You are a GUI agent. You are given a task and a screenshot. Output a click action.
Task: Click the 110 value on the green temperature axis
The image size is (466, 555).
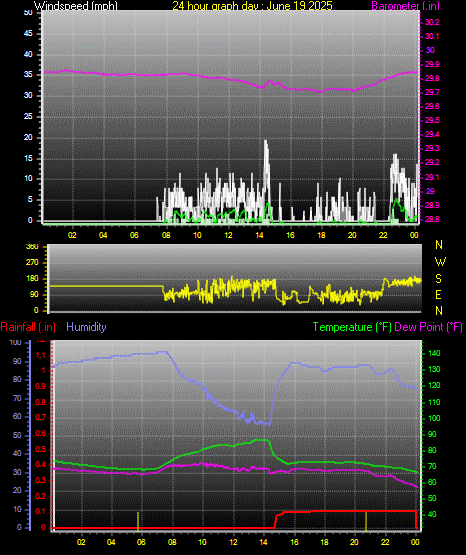click(x=434, y=402)
